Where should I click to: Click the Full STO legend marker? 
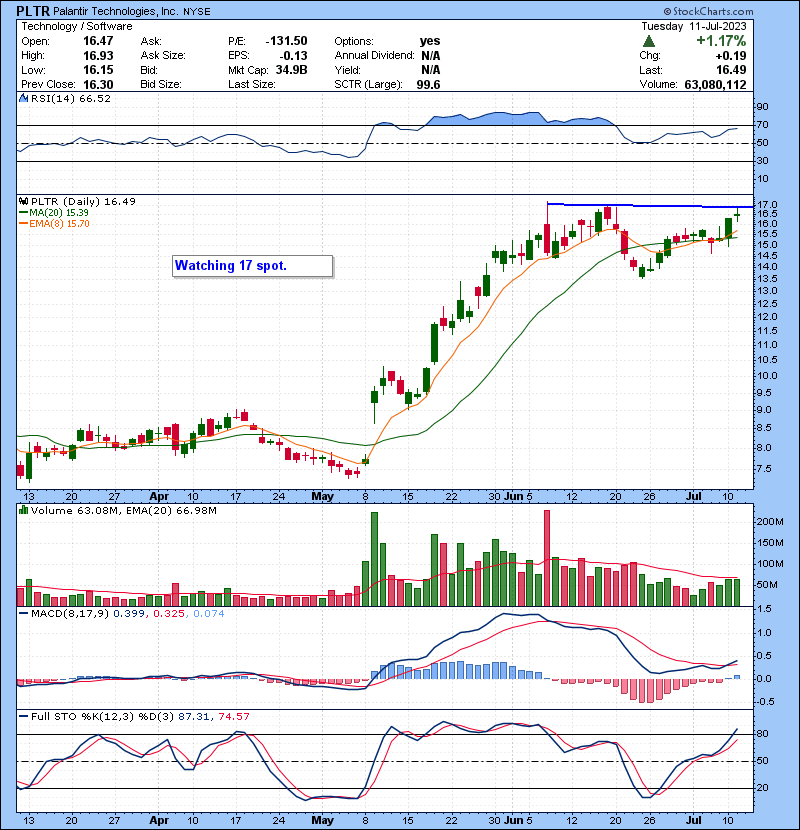22,717
